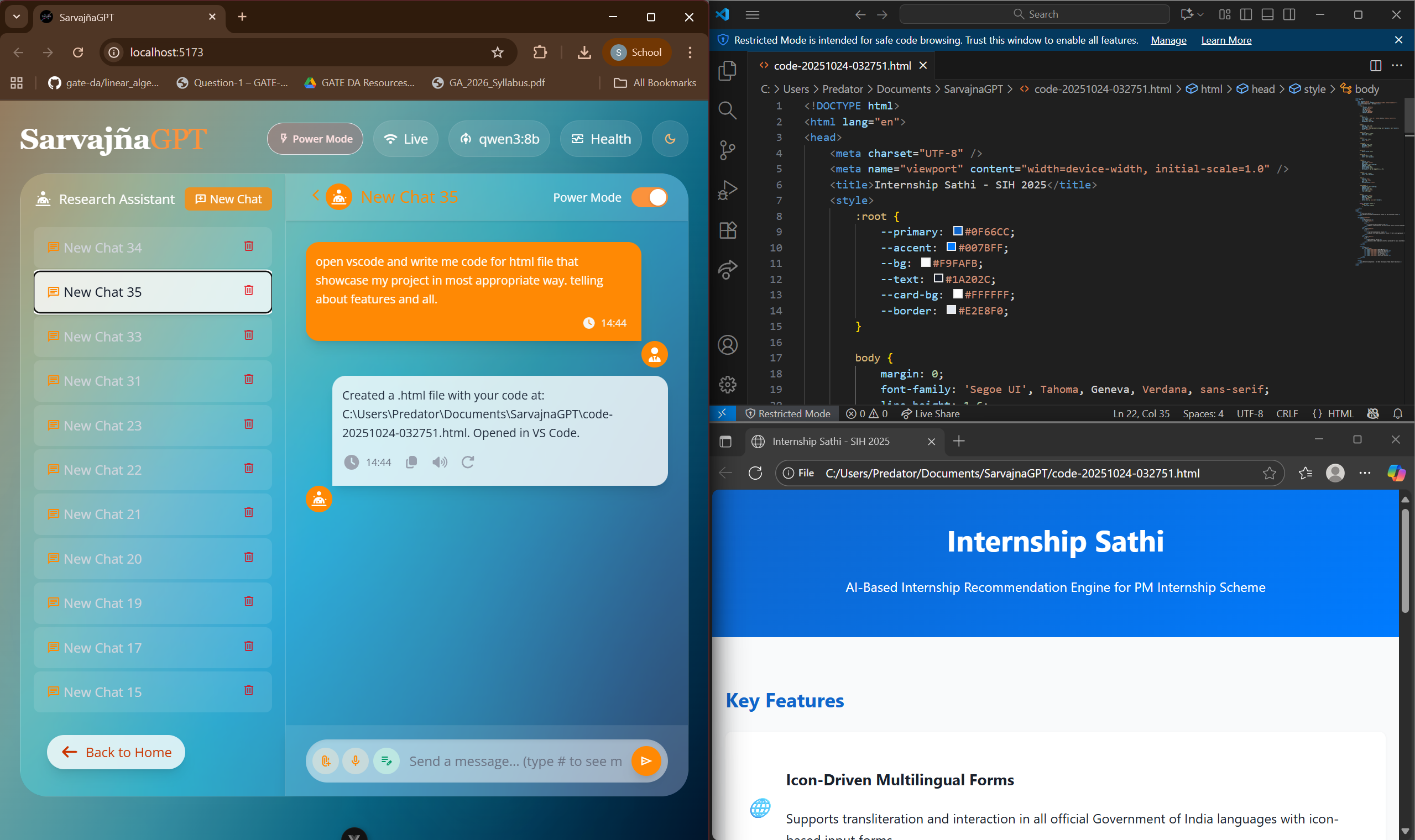Click the Run and Debug icon

(x=727, y=190)
